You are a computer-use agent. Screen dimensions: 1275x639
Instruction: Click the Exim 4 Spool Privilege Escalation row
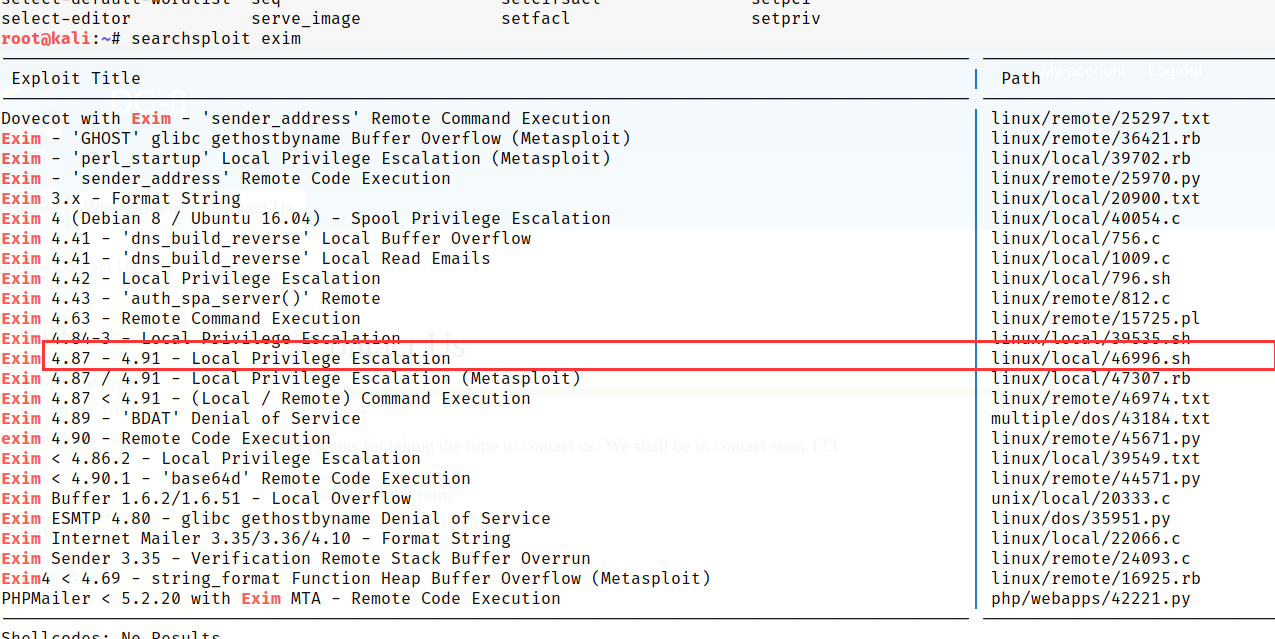click(x=306, y=218)
